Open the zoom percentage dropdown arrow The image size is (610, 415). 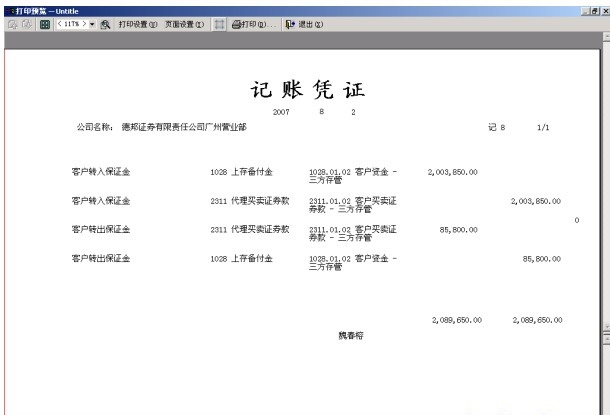pyautogui.click(x=93, y=22)
